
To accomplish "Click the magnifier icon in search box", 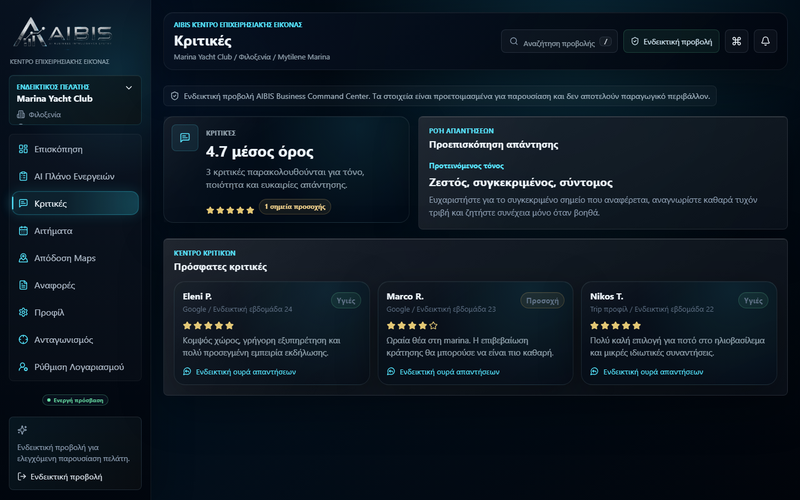I will tap(514, 41).
